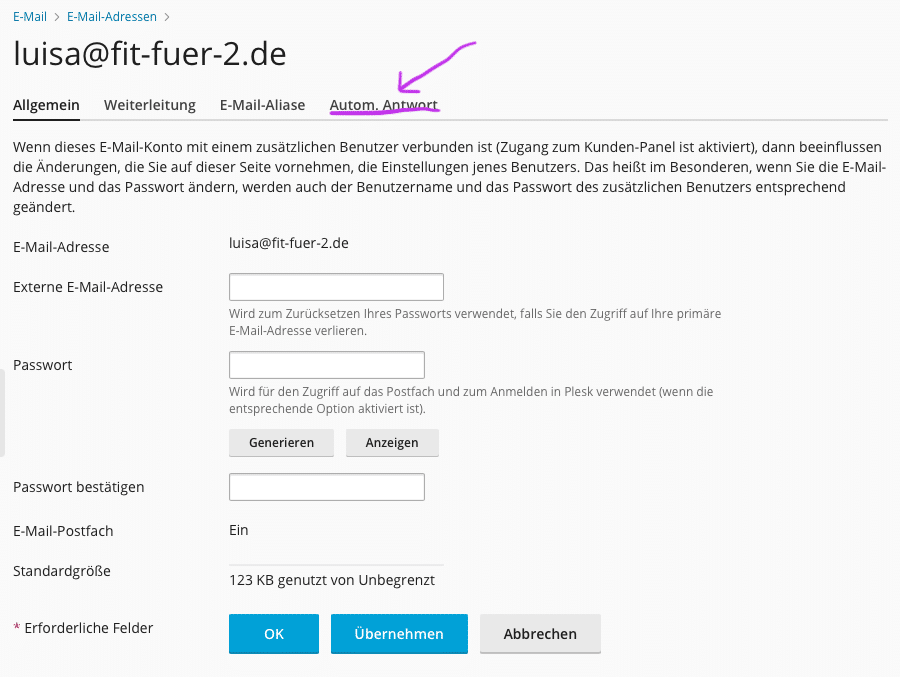Click into the Passwort input field
The height and width of the screenshot is (677, 900).
click(x=327, y=365)
